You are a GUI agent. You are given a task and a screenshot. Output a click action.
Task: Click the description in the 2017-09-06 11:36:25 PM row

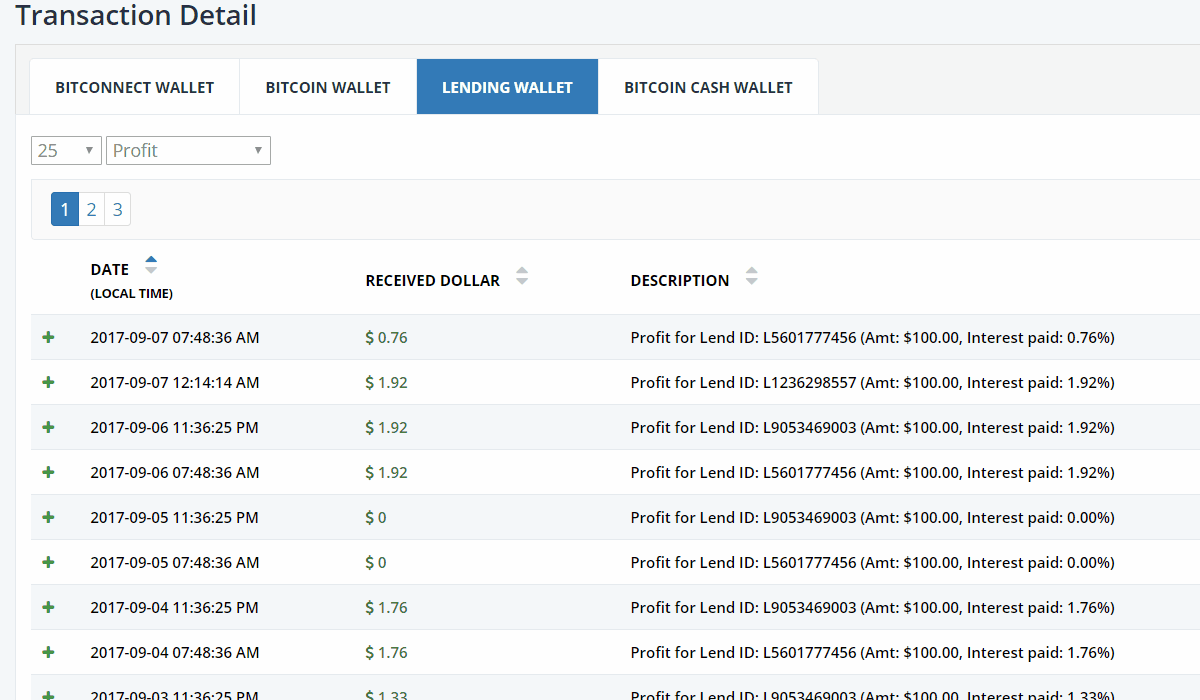point(873,428)
